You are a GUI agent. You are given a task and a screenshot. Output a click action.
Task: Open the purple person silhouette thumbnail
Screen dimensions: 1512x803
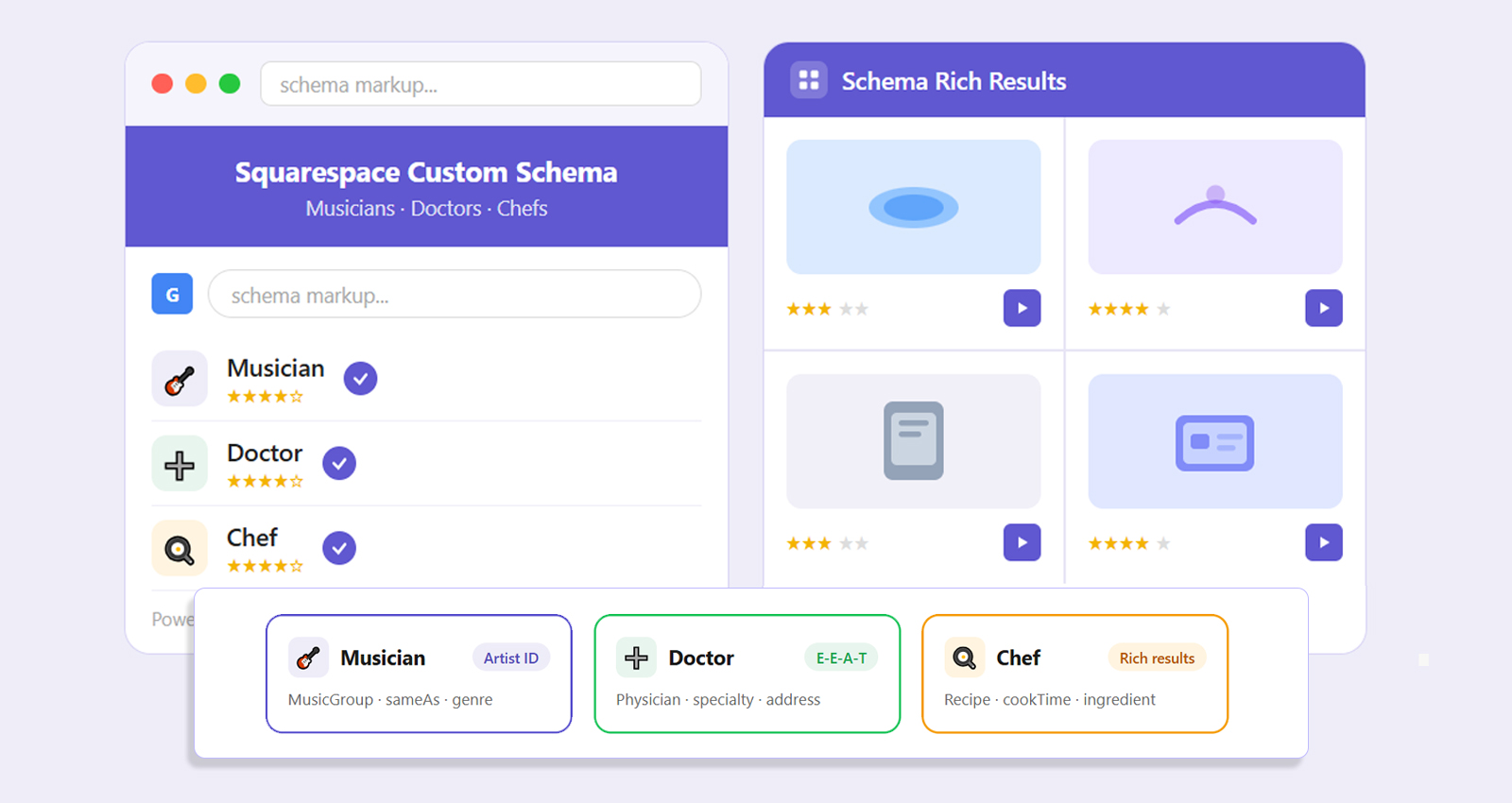click(x=1215, y=207)
